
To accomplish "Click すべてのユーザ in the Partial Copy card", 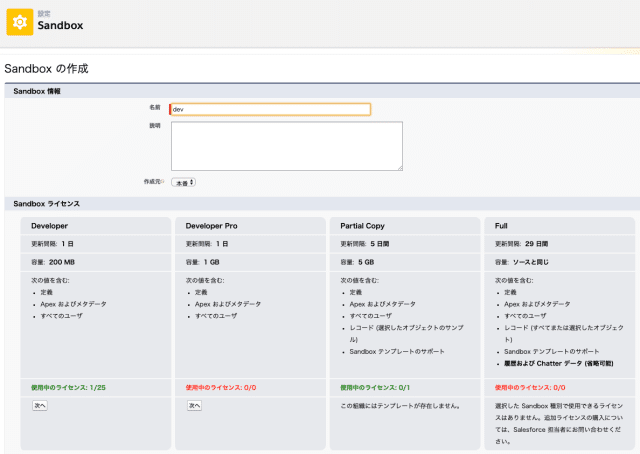I will (371, 316).
